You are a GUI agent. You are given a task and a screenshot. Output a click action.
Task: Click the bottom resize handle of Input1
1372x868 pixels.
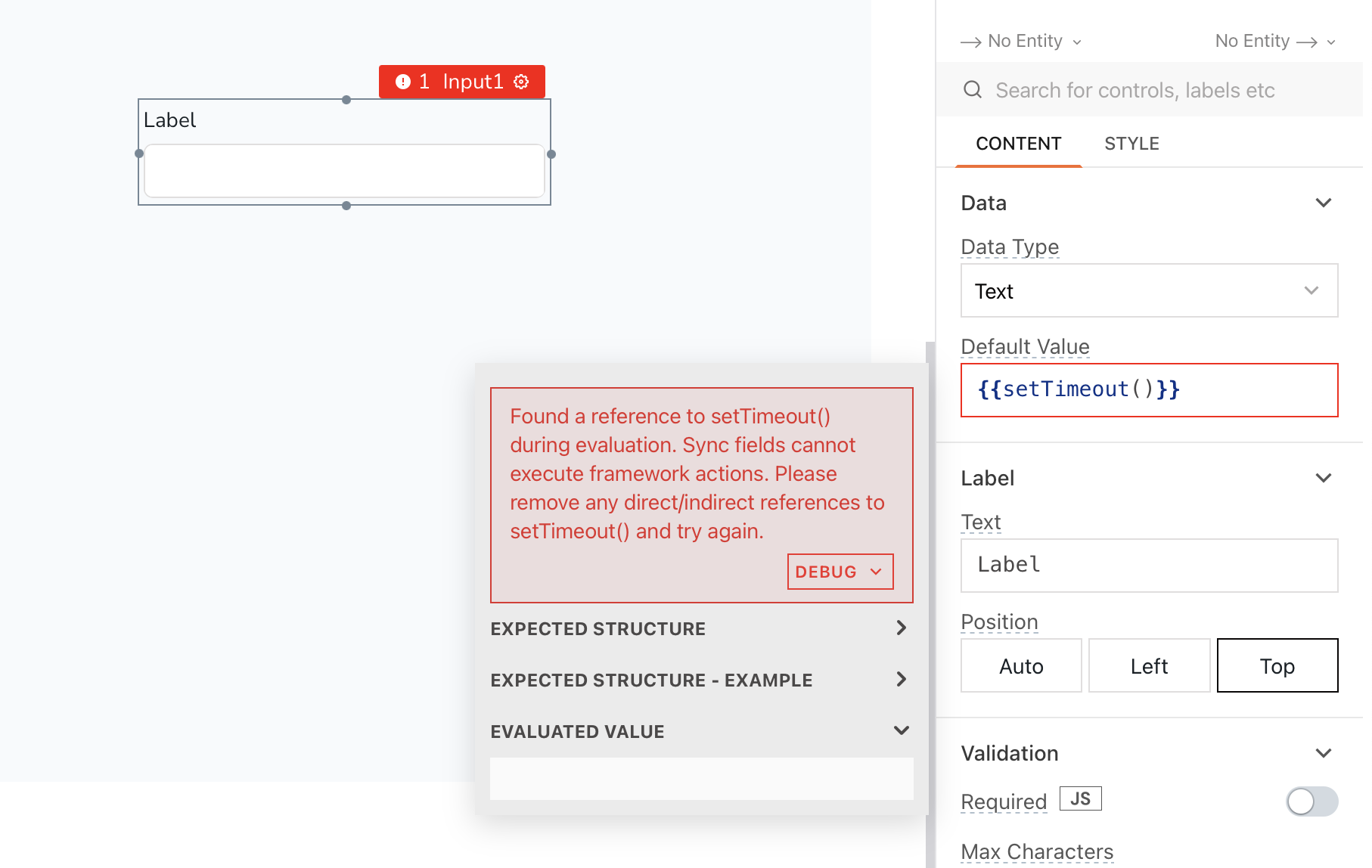[x=346, y=206]
